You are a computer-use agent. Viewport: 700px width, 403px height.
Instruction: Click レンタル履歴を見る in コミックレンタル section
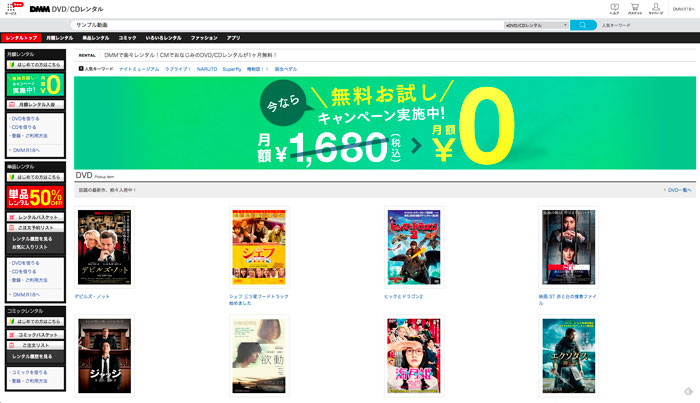[32, 357]
